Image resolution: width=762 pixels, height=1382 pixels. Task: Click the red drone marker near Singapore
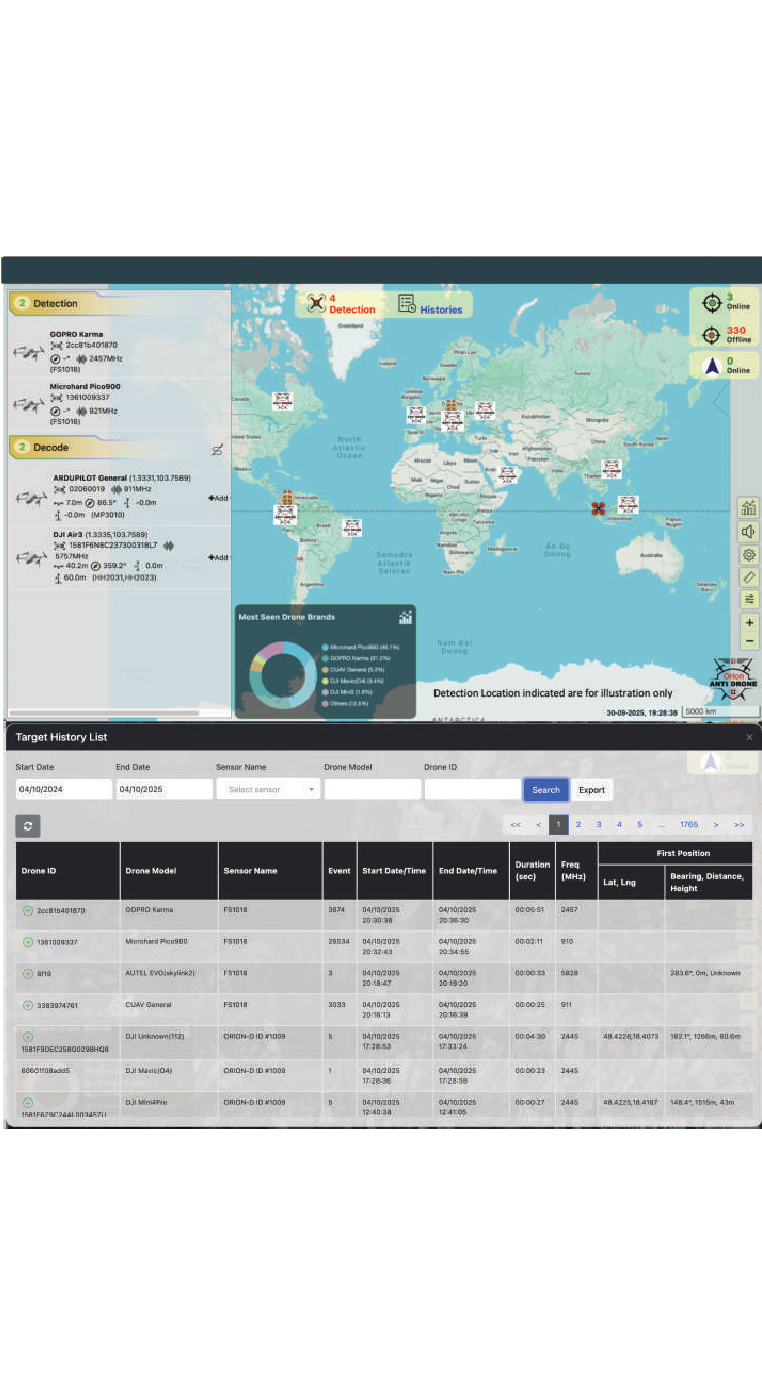point(598,509)
